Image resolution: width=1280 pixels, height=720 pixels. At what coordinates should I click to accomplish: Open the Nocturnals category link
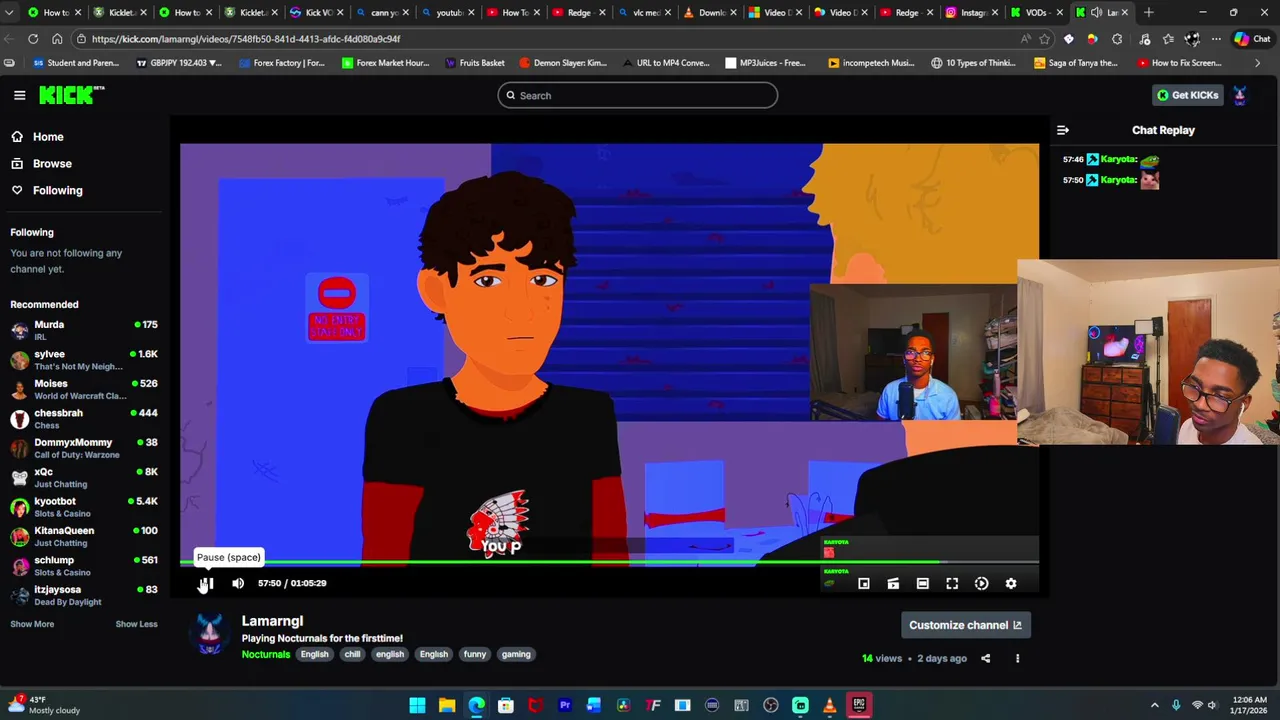coord(266,654)
